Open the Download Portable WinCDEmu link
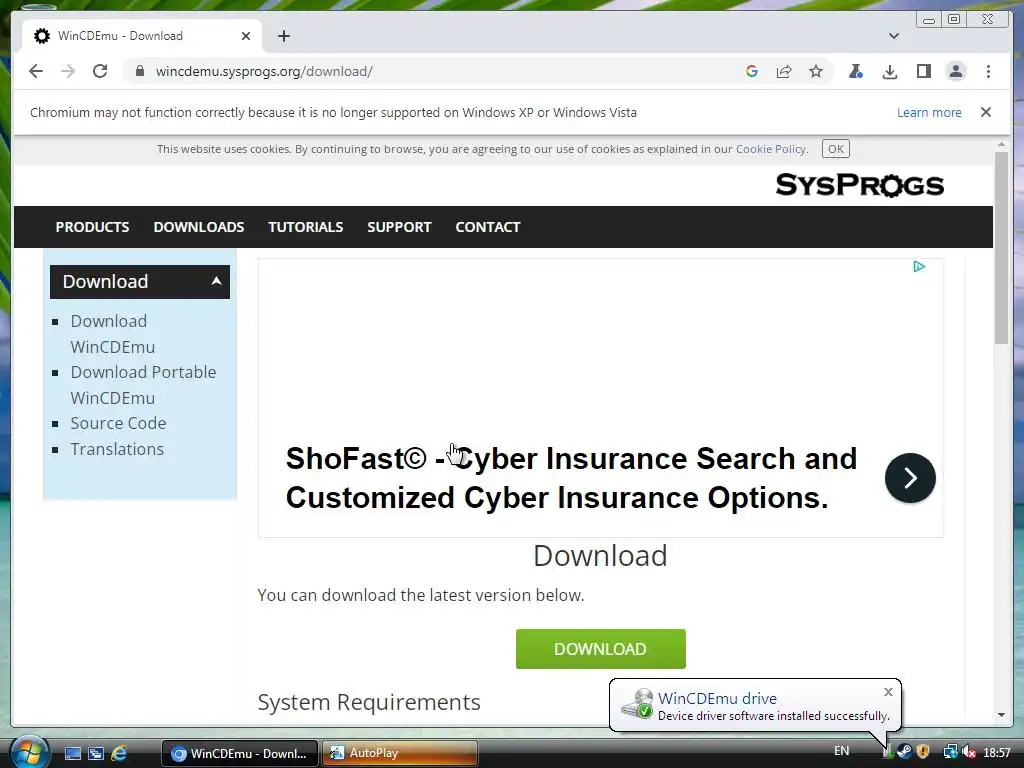The image size is (1024, 768). click(143, 385)
